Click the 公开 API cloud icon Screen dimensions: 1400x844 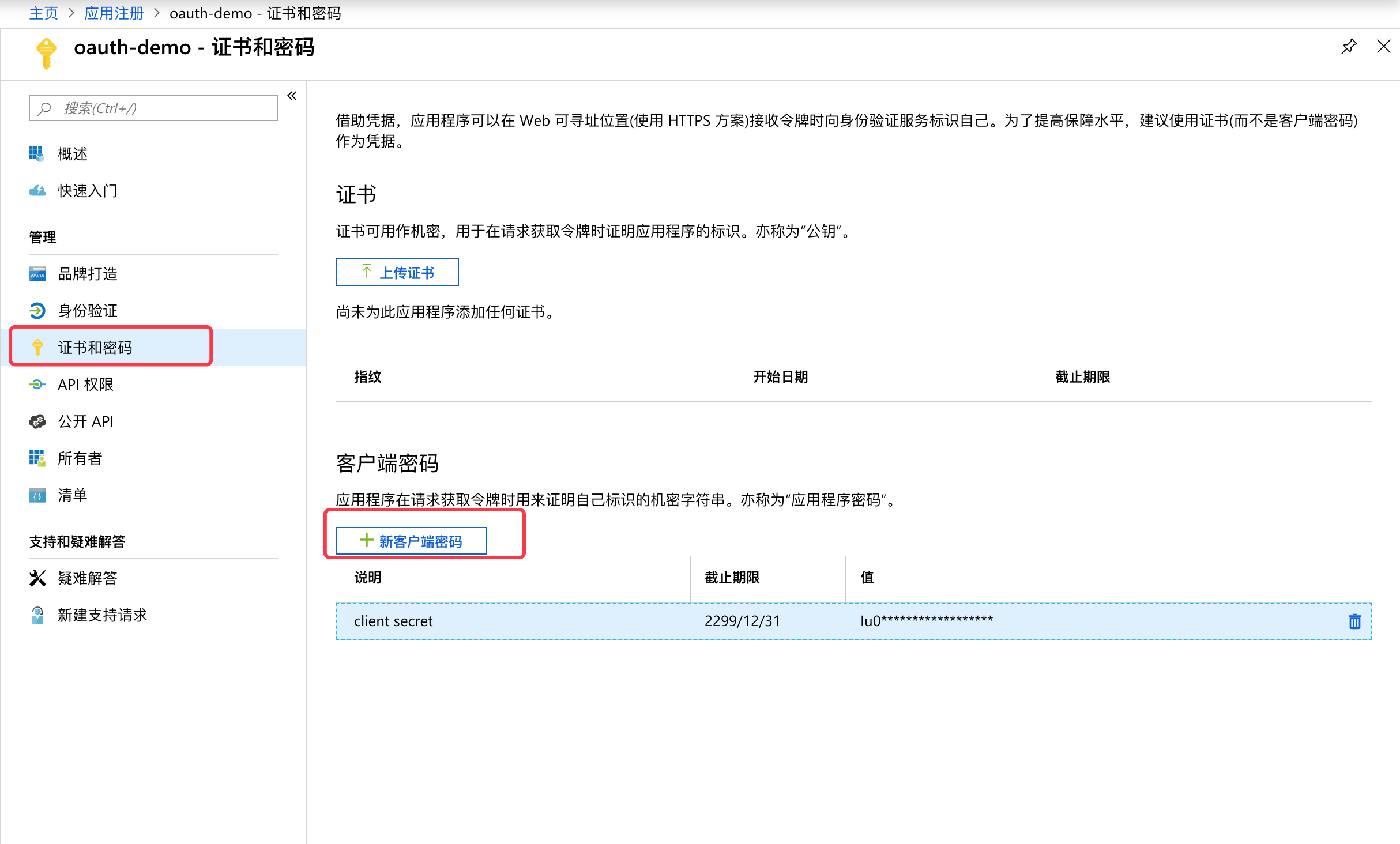[37, 421]
